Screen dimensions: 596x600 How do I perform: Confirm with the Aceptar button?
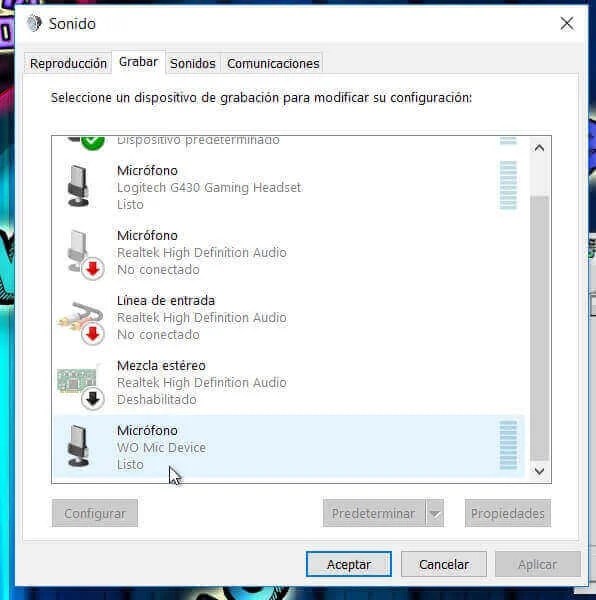tap(349, 564)
